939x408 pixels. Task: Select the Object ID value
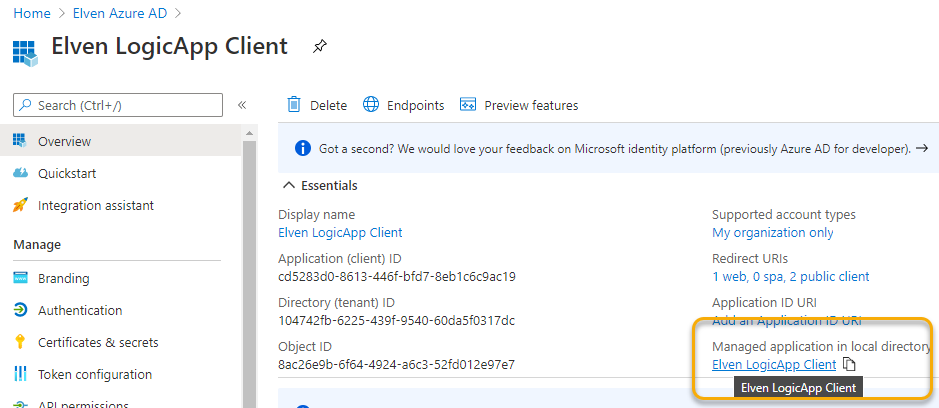point(396,364)
